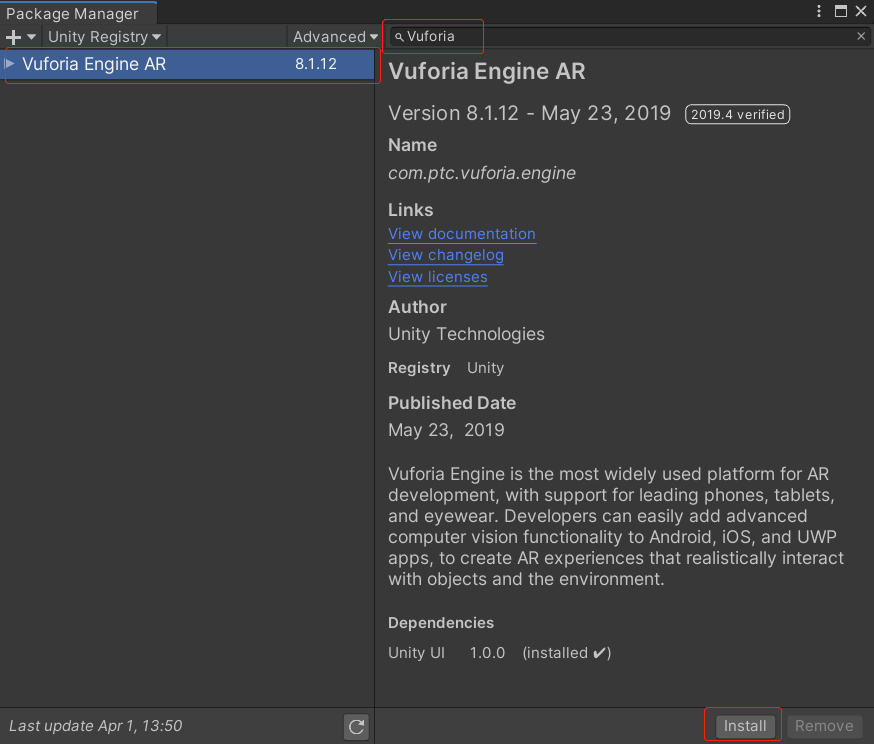
Task: Open the View changelog link
Action: (x=446, y=255)
